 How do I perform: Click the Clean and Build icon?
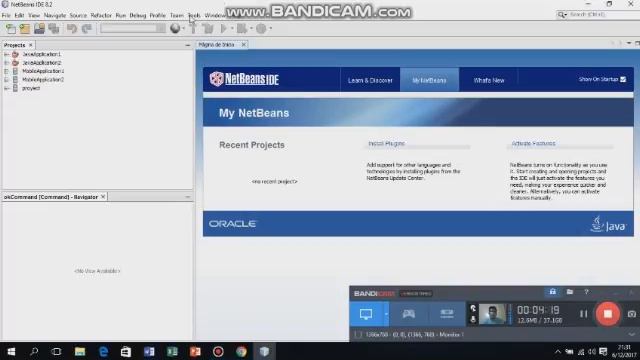(208, 28)
